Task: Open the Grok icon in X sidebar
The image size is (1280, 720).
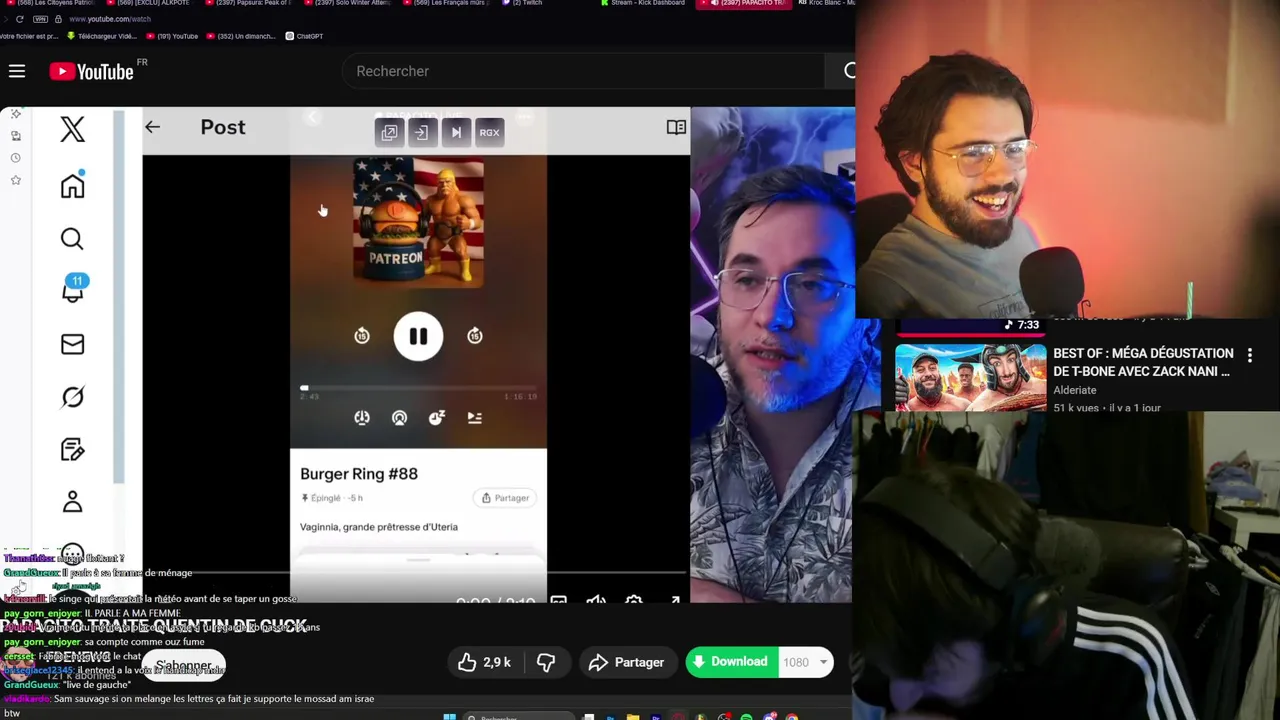Action: coord(72,397)
